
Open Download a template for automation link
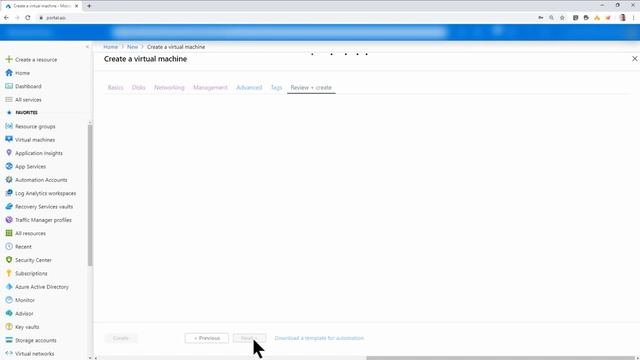(x=319, y=338)
